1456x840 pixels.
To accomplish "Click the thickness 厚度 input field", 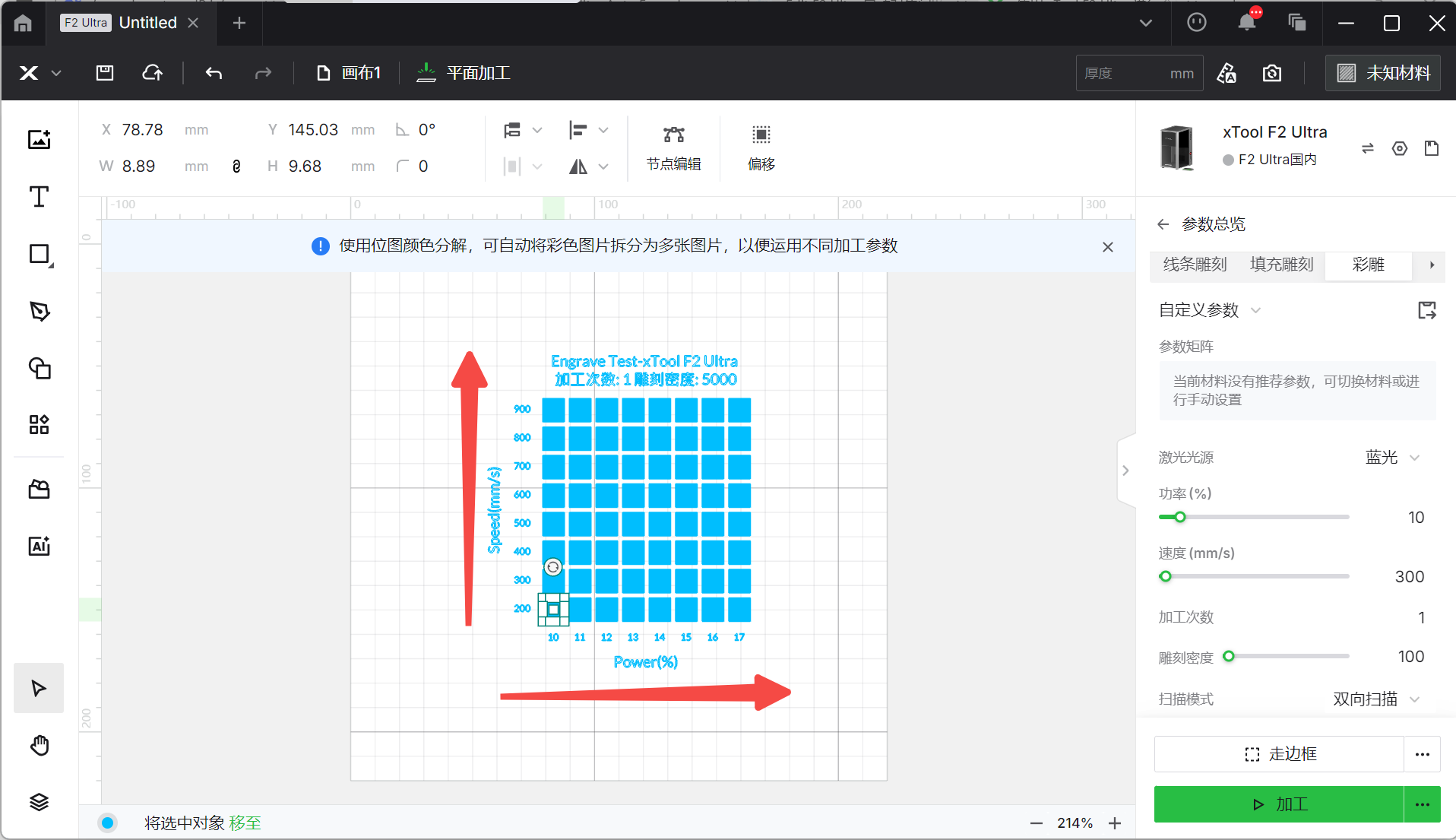I will click(1139, 73).
